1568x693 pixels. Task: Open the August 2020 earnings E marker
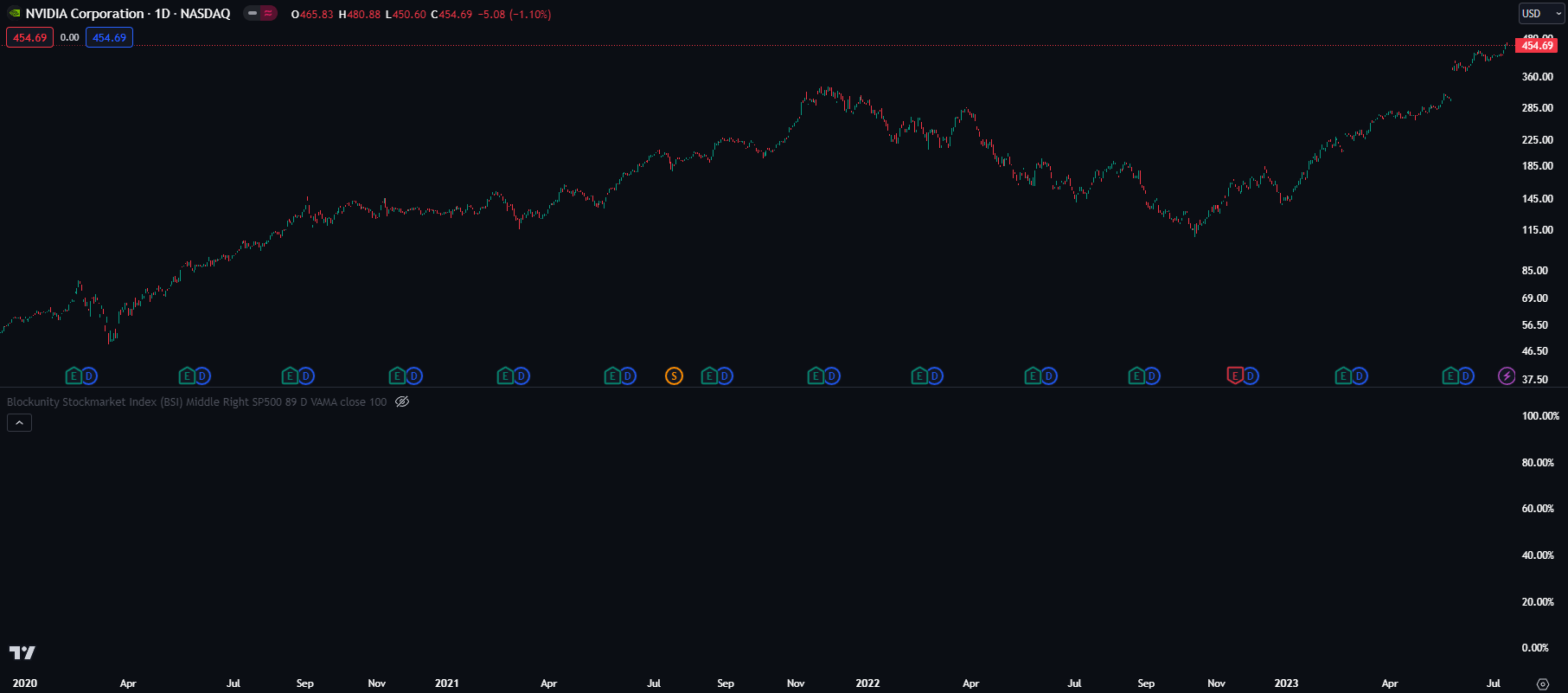(291, 376)
